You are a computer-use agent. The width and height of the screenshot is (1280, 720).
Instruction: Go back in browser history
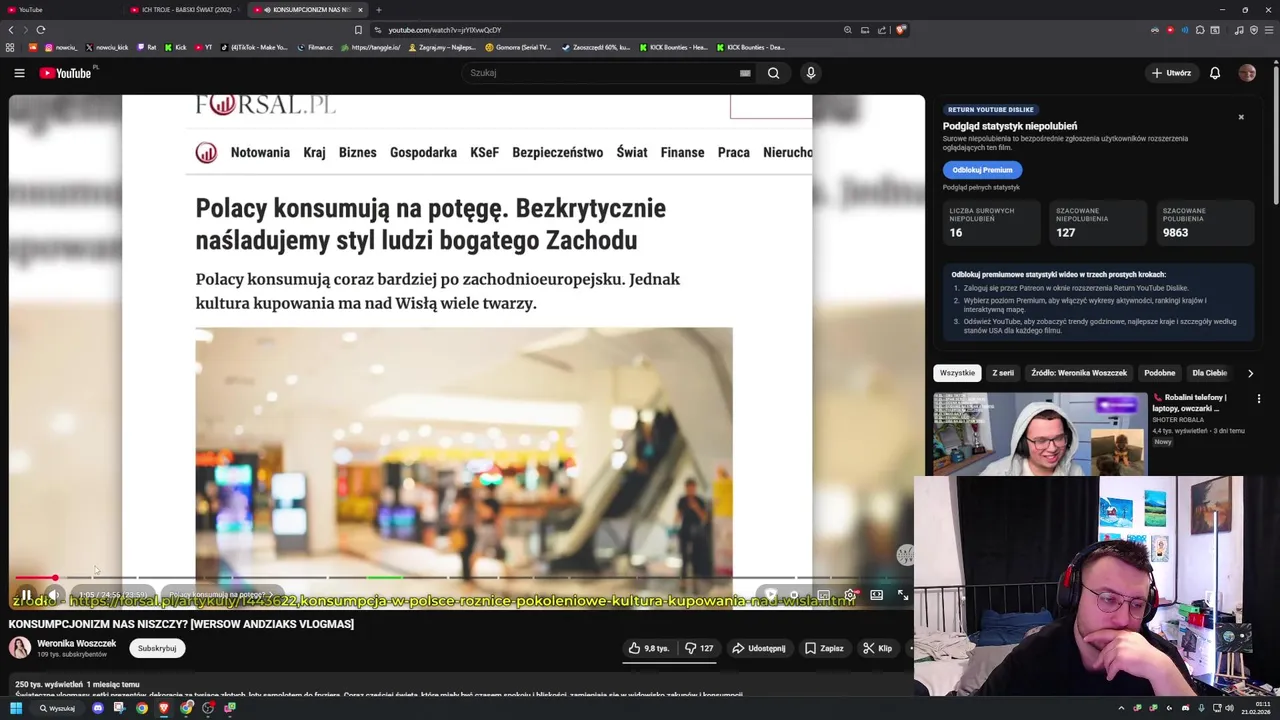(12, 30)
